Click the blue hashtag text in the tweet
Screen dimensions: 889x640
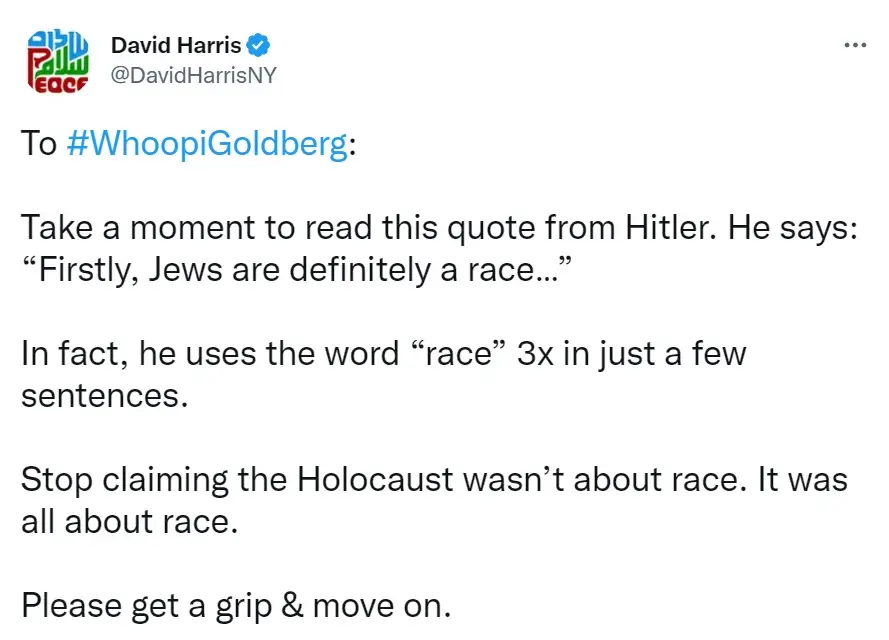(207, 143)
